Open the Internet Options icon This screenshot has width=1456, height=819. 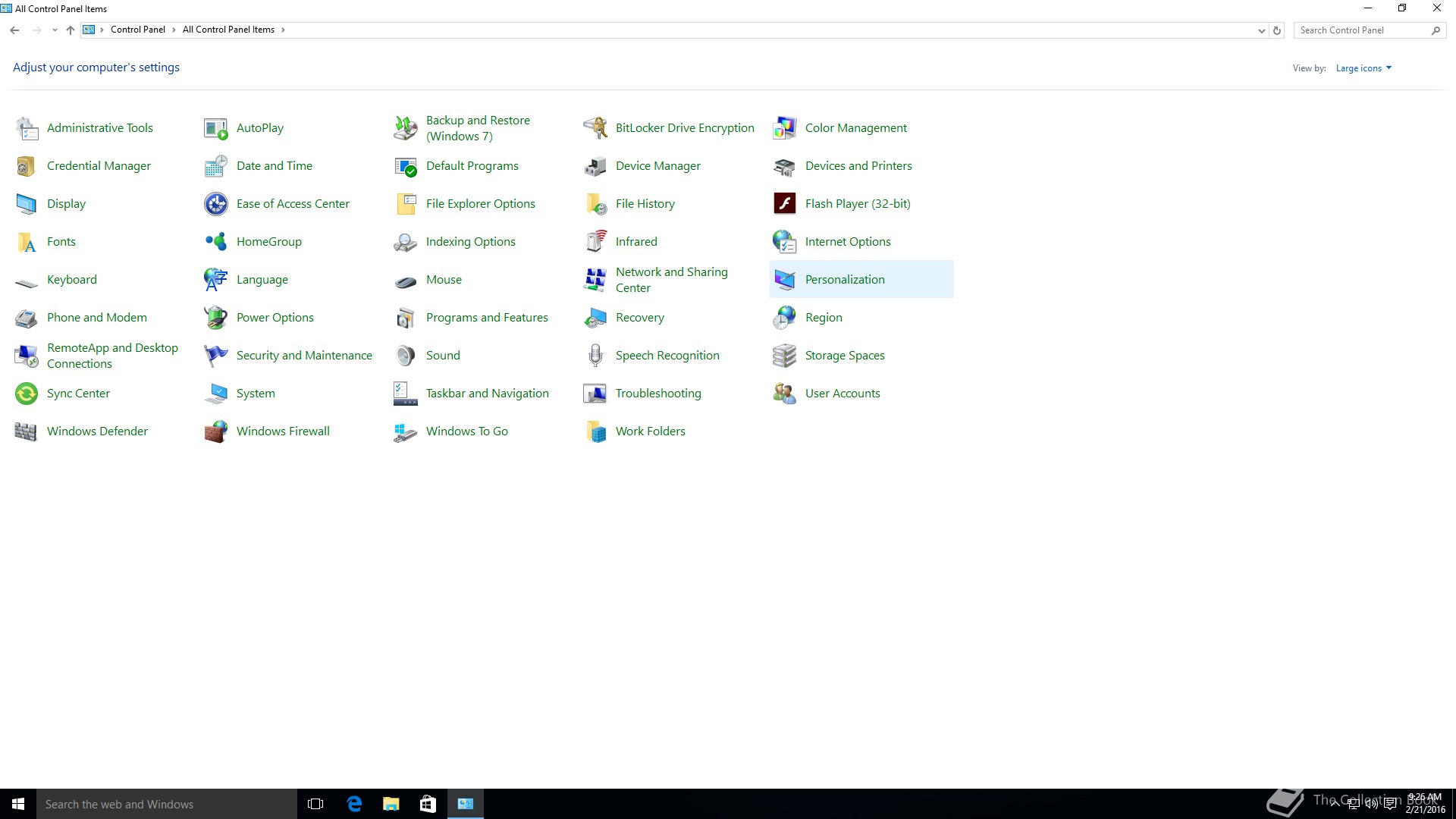(785, 242)
